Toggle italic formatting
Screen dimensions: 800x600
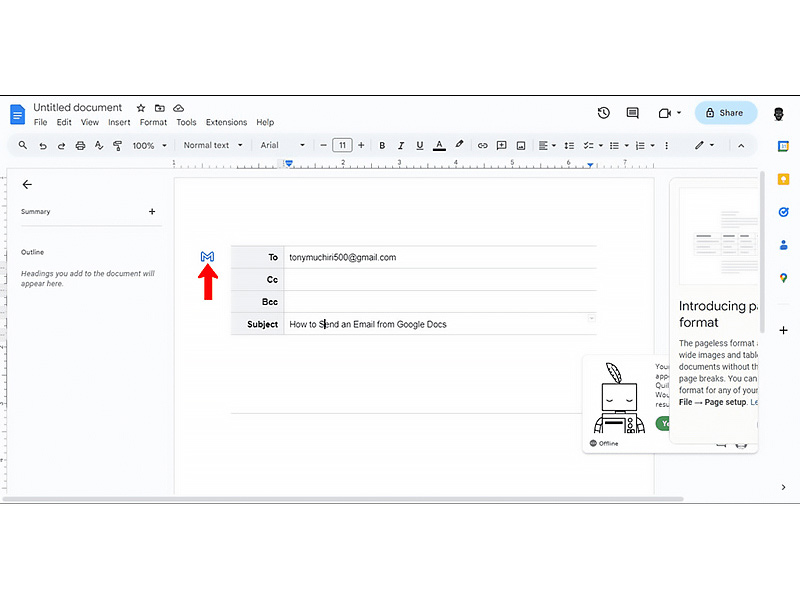click(x=401, y=145)
